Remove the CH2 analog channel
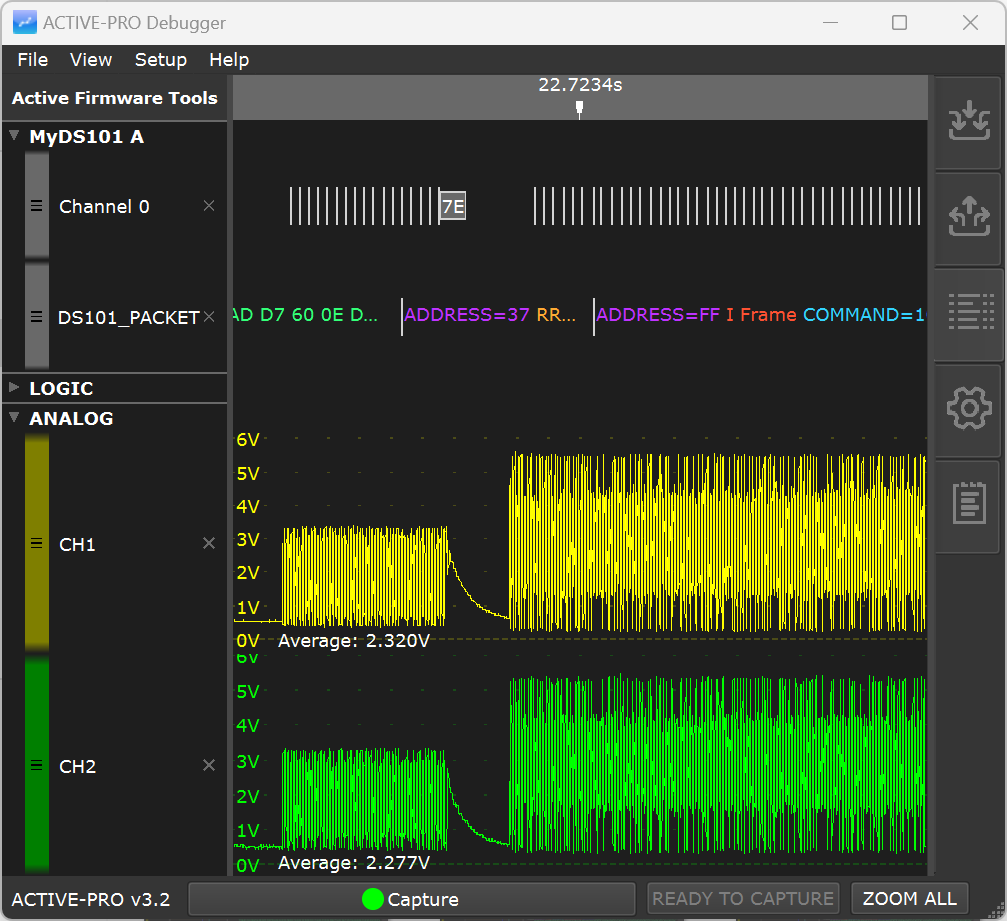The image size is (1007, 921). click(209, 765)
